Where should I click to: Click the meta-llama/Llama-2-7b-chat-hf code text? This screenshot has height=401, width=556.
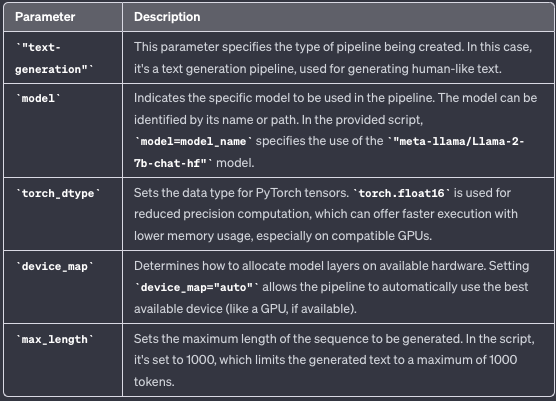click(x=329, y=152)
